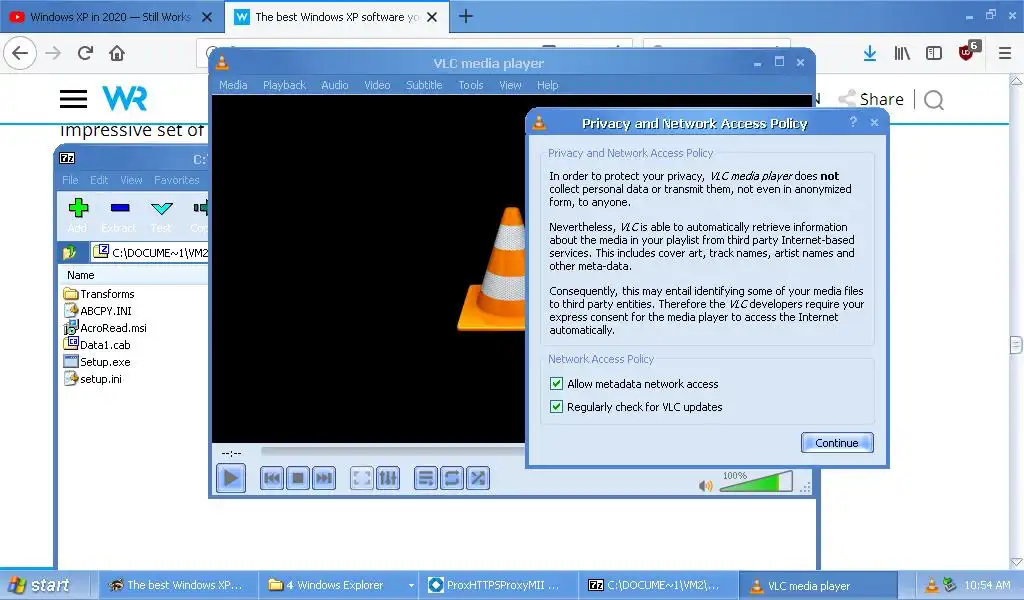This screenshot has width=1024, height=600.
Task: Click the browser Reload icon
Action: click(x=86, y=53)
